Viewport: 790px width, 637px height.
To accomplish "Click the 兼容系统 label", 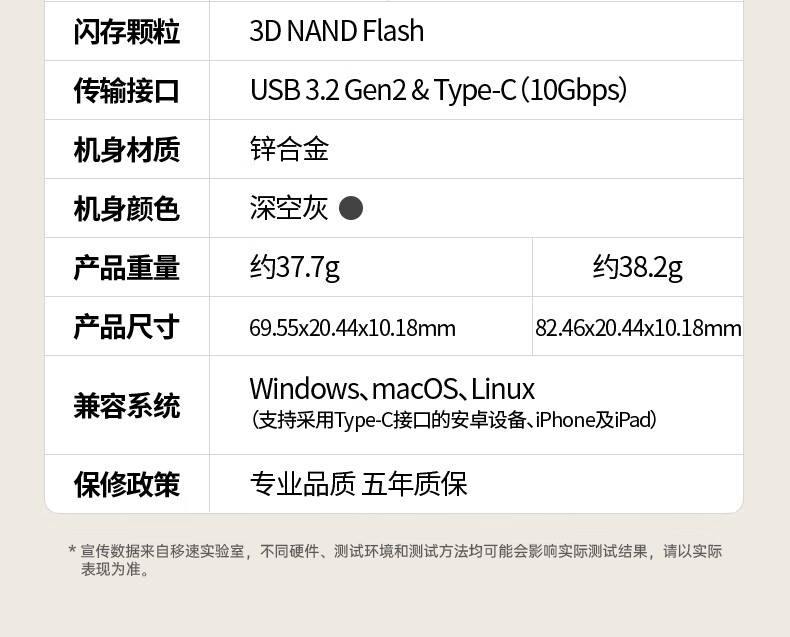I will pyautogui.click(x=126, y=406).
